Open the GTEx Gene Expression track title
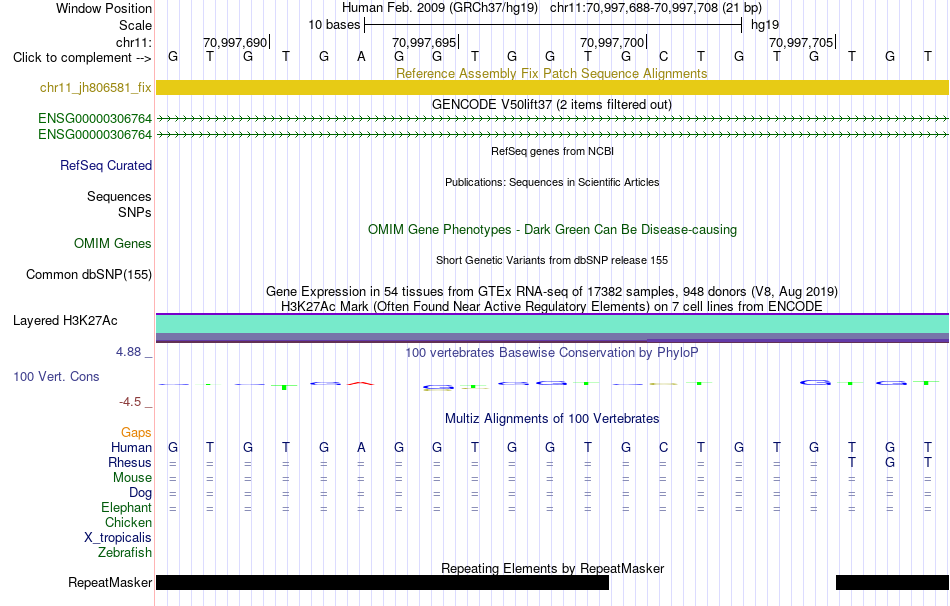Screen dimensions: 950x606 coord(552,291)
